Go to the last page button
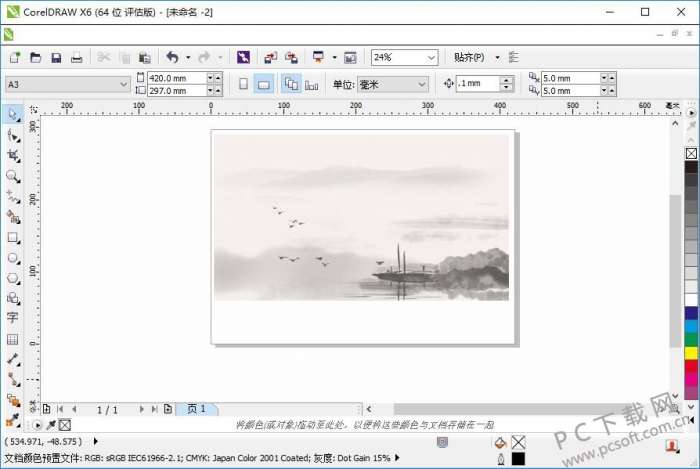700x469 pixels. click(x=154, y=409)
